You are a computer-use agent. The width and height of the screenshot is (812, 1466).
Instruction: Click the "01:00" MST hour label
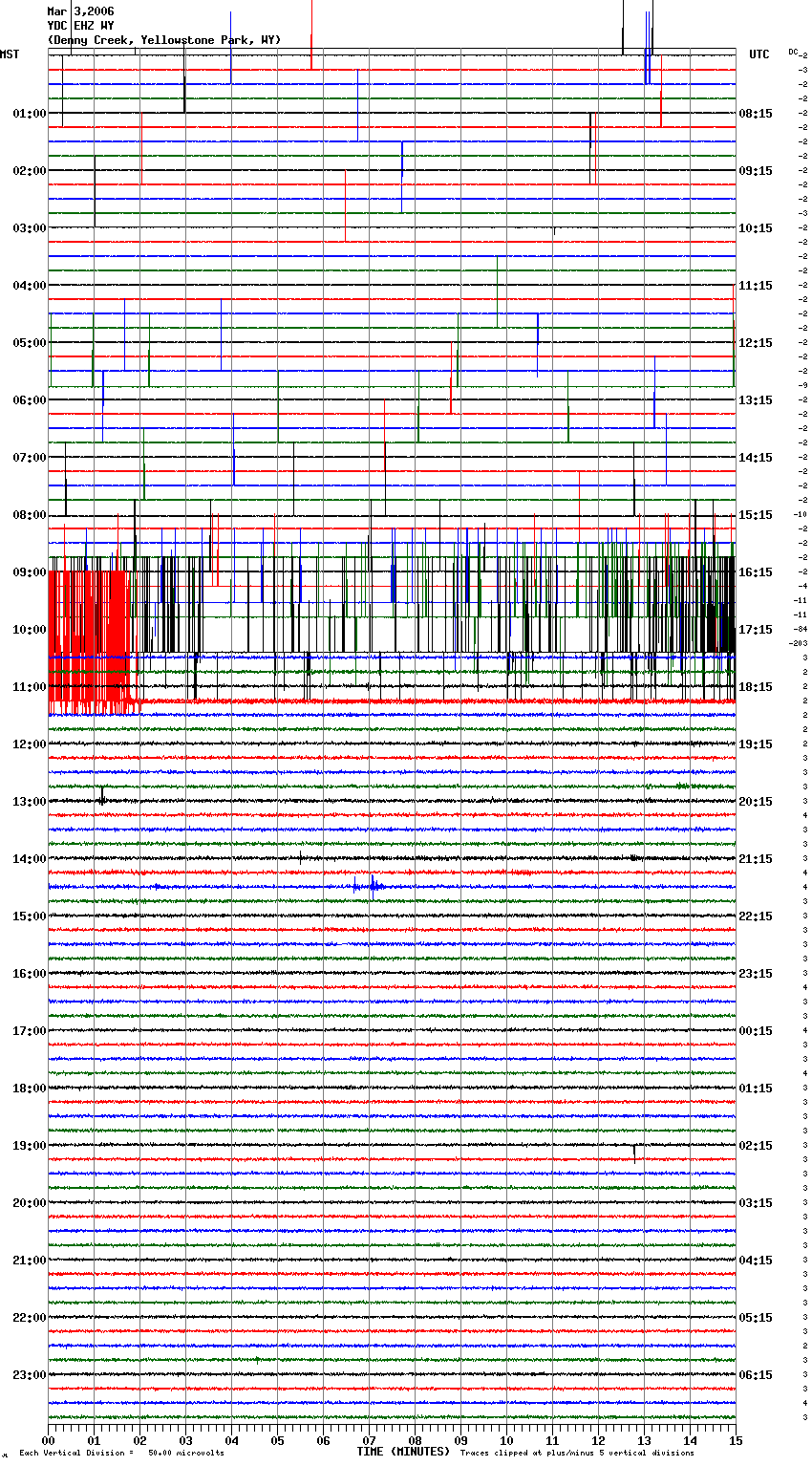30,114
